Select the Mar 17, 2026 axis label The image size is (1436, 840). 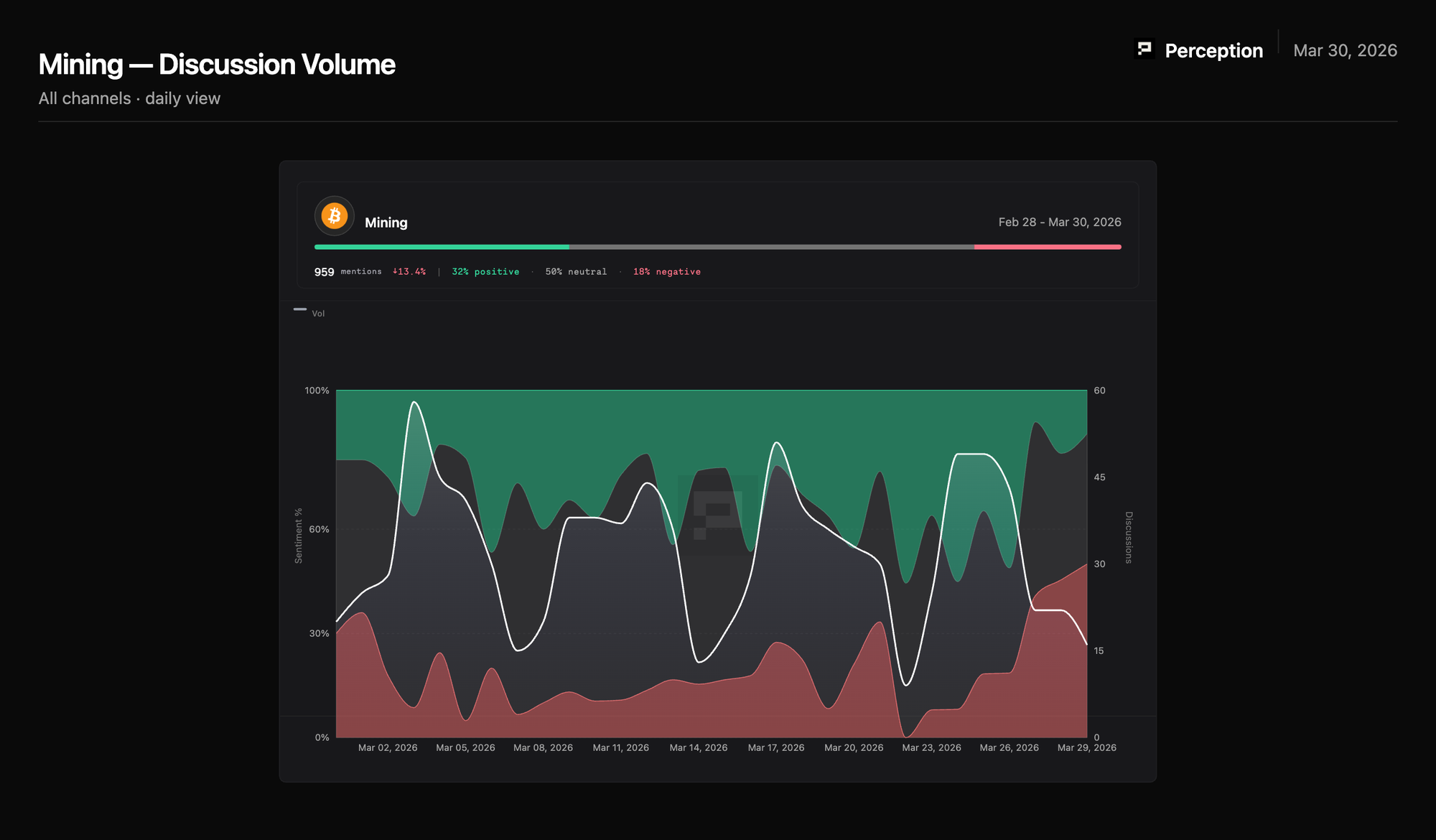coord(776,748)
